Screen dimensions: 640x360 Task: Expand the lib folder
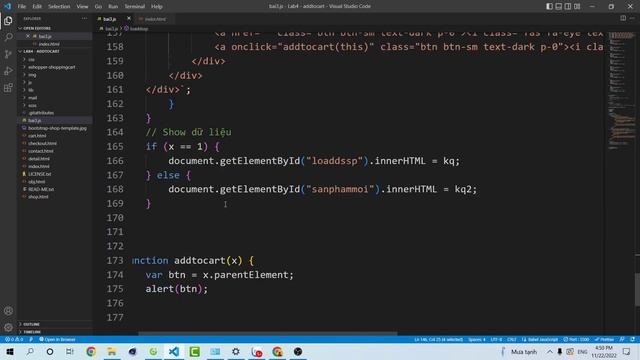[x=31, y=90]
